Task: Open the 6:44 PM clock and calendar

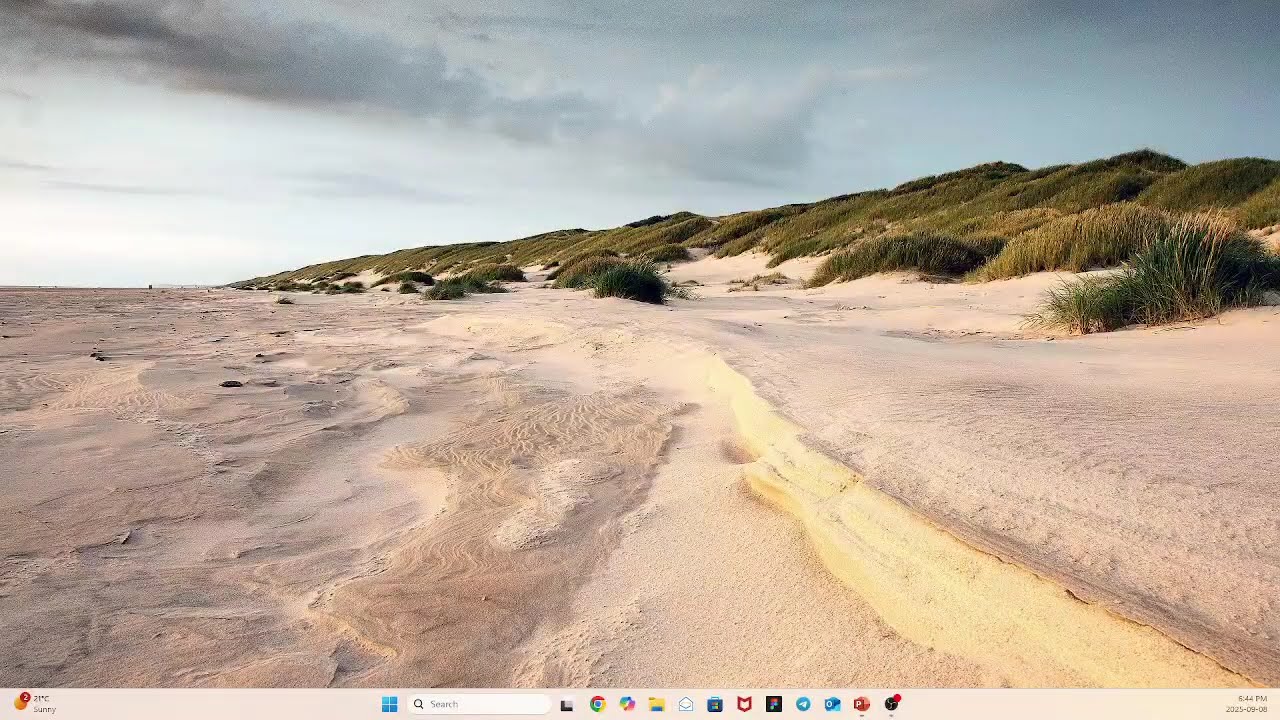Action: click(x=1247, y=704)
